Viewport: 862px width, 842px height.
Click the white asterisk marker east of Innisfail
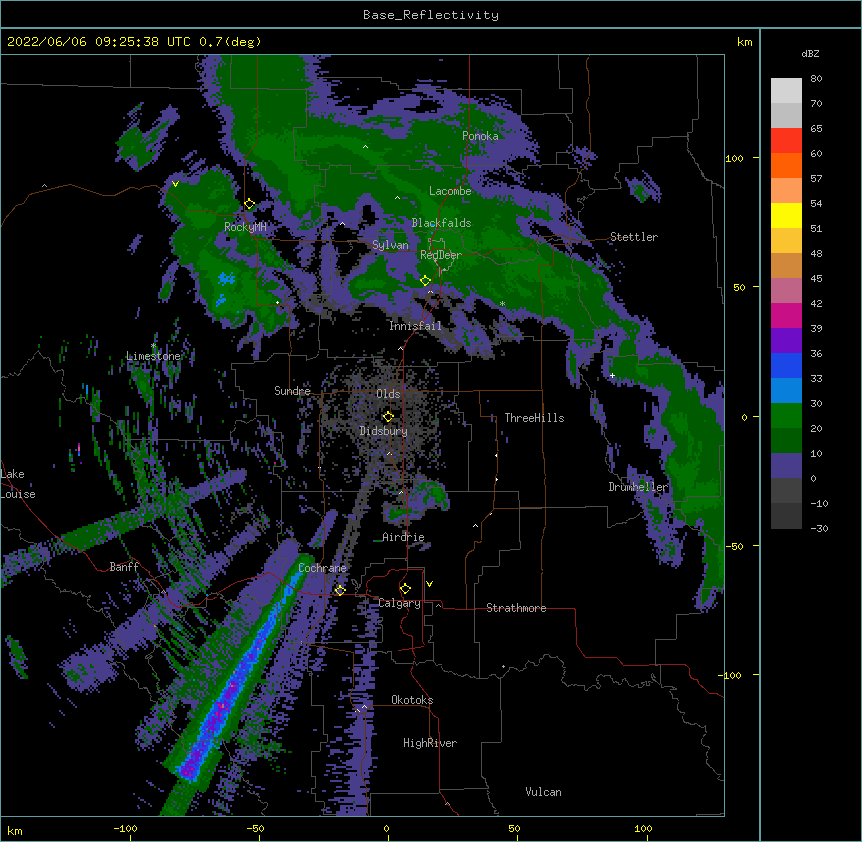502,303
